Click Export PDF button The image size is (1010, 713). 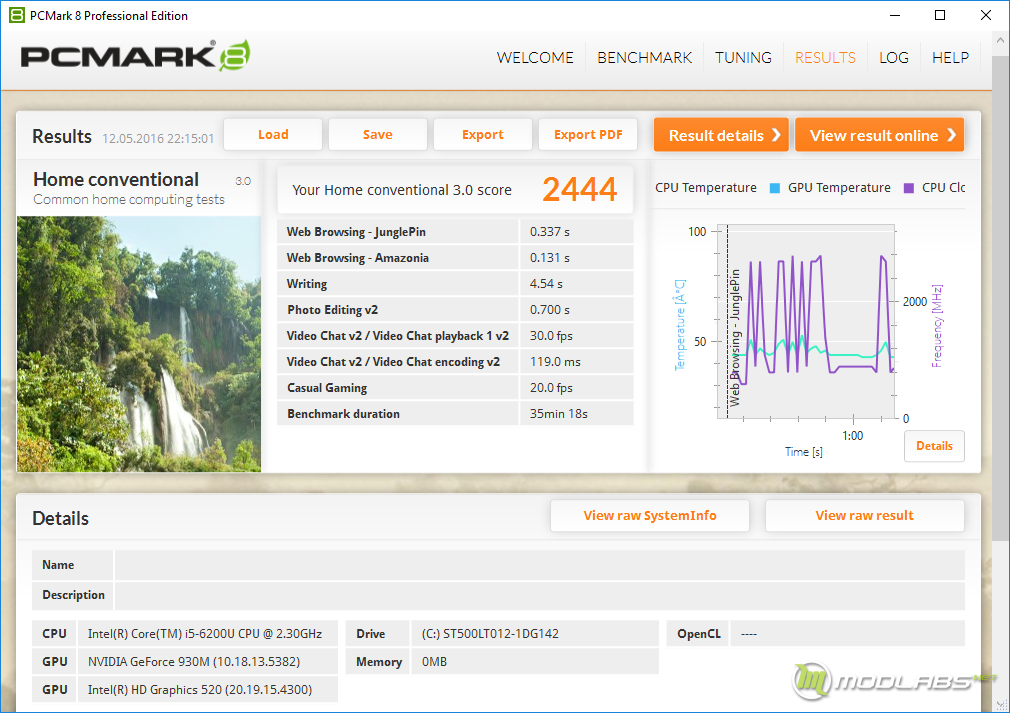pyautogui.click(x=588, y=135)
